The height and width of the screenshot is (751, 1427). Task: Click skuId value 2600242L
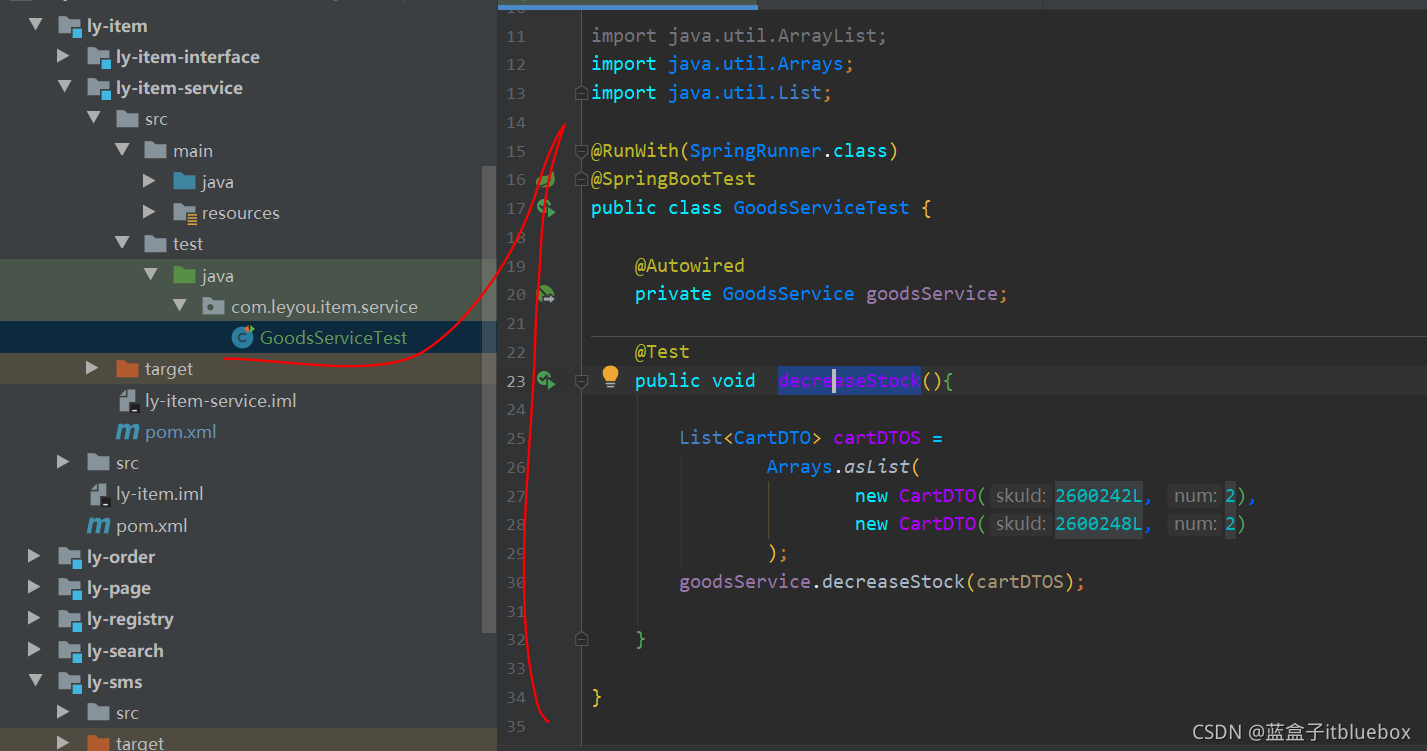pyautogui.click(x=1098, y=496)
